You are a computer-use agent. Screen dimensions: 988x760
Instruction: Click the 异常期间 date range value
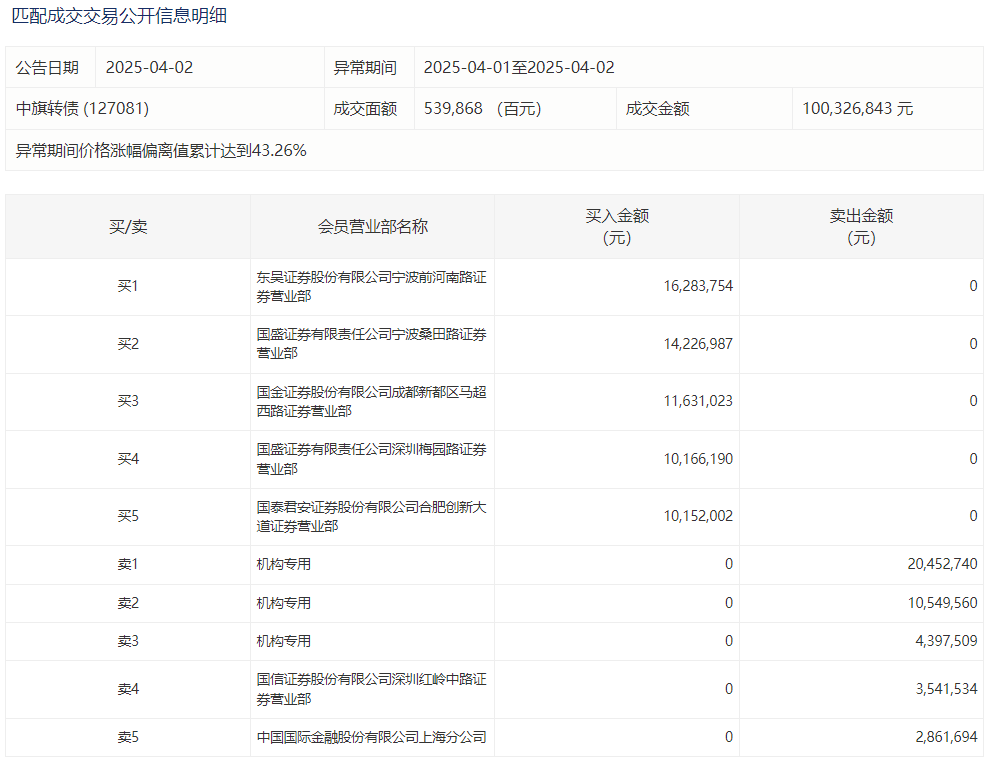tap(519, 68)
